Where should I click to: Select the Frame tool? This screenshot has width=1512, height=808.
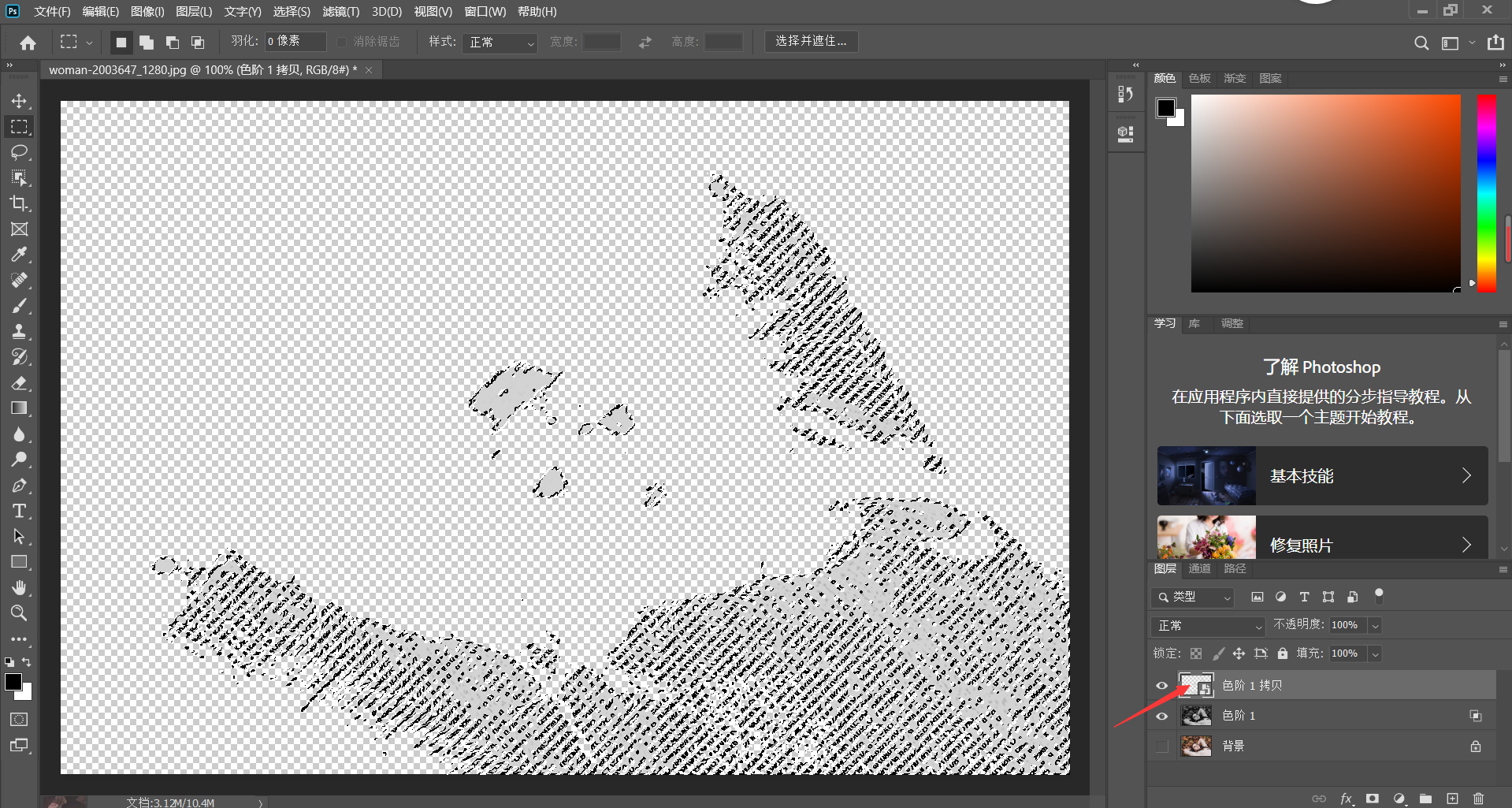(x=19, y=229)
